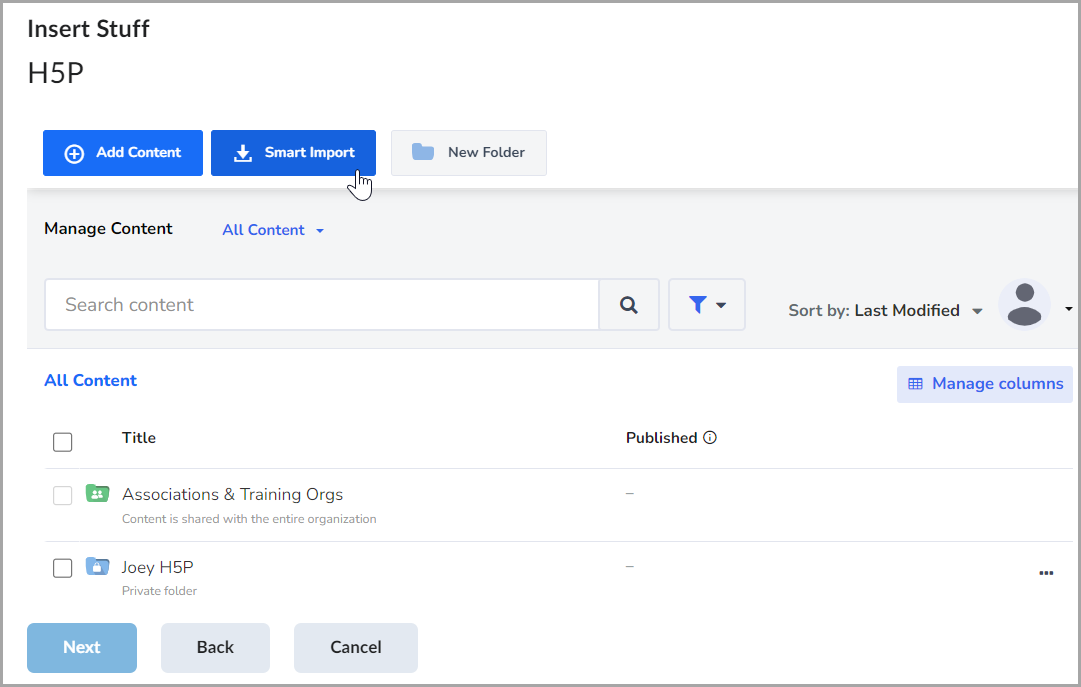This screenshot has width=1081, height=687.
Task: Open the filter funnel menu
Action: pyautogui.click(x=706, y=305)
